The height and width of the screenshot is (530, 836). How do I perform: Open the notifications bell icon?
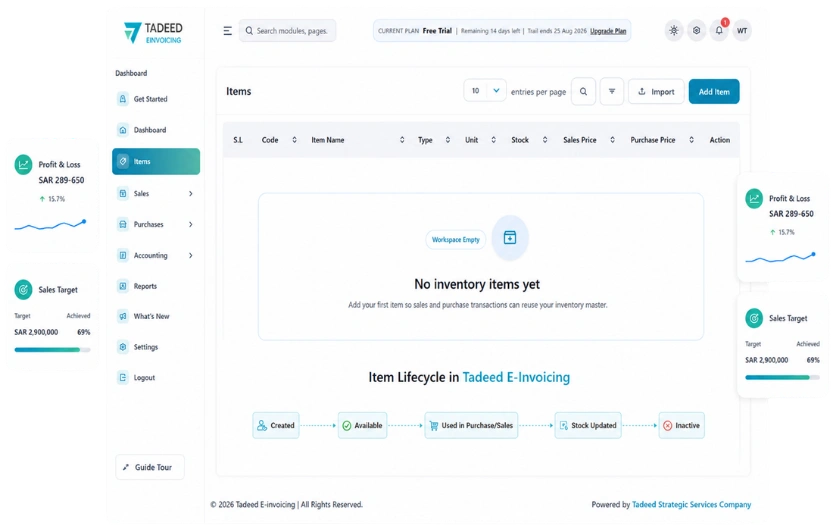coord(719,31)
